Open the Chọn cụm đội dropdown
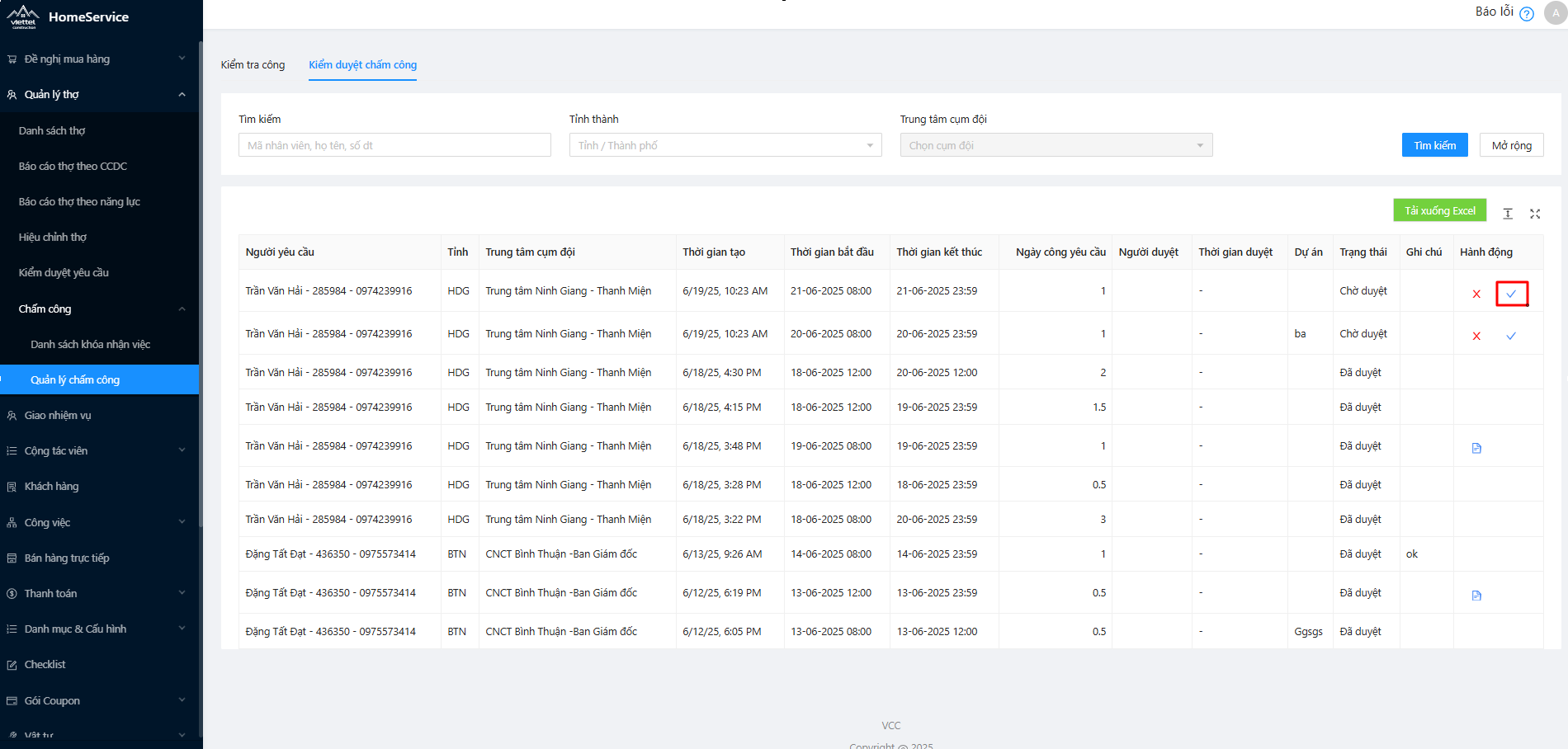This screenshot has width=1568, height=749. point(1056,145)
